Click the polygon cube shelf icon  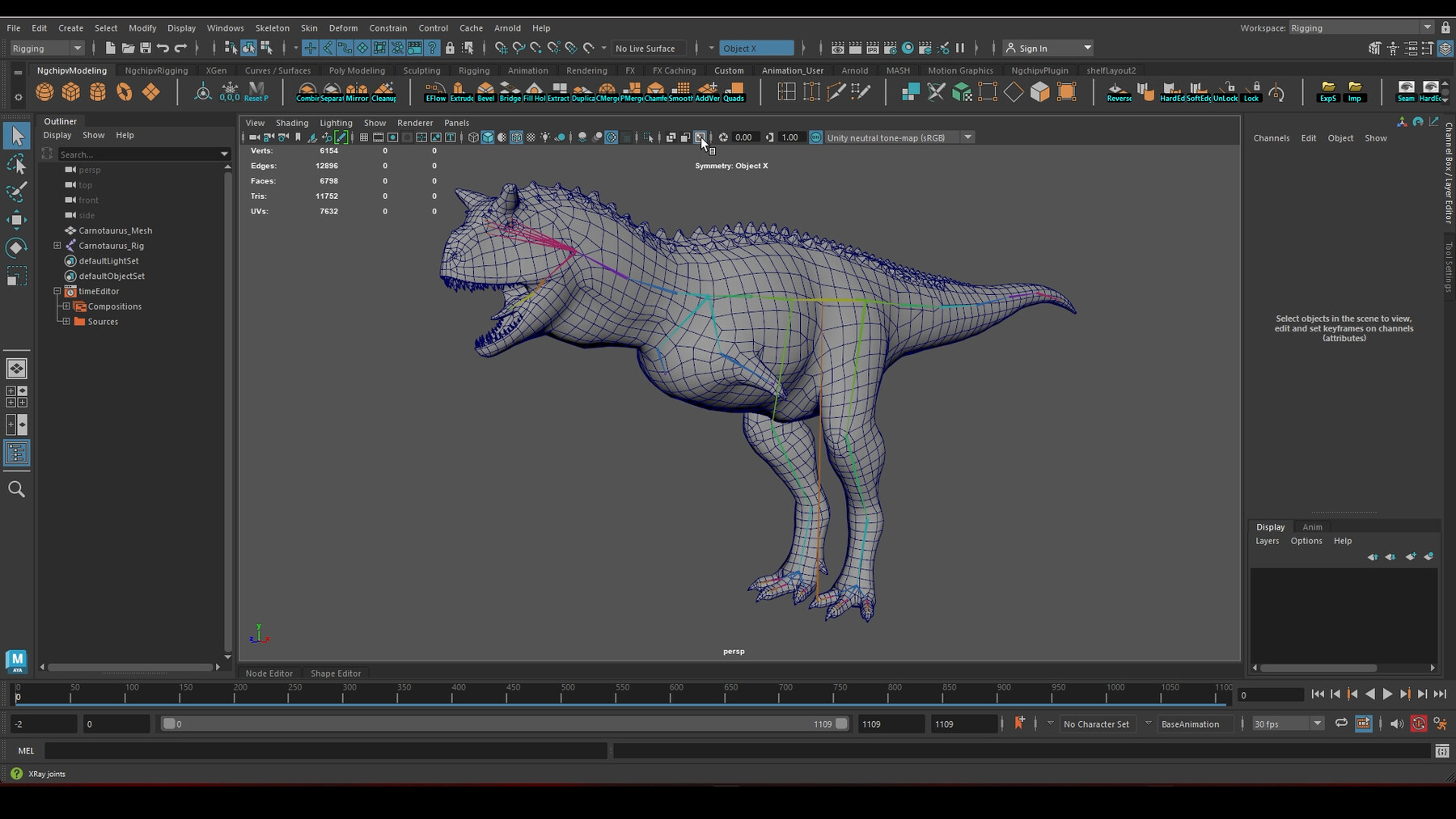pos(71,91)
